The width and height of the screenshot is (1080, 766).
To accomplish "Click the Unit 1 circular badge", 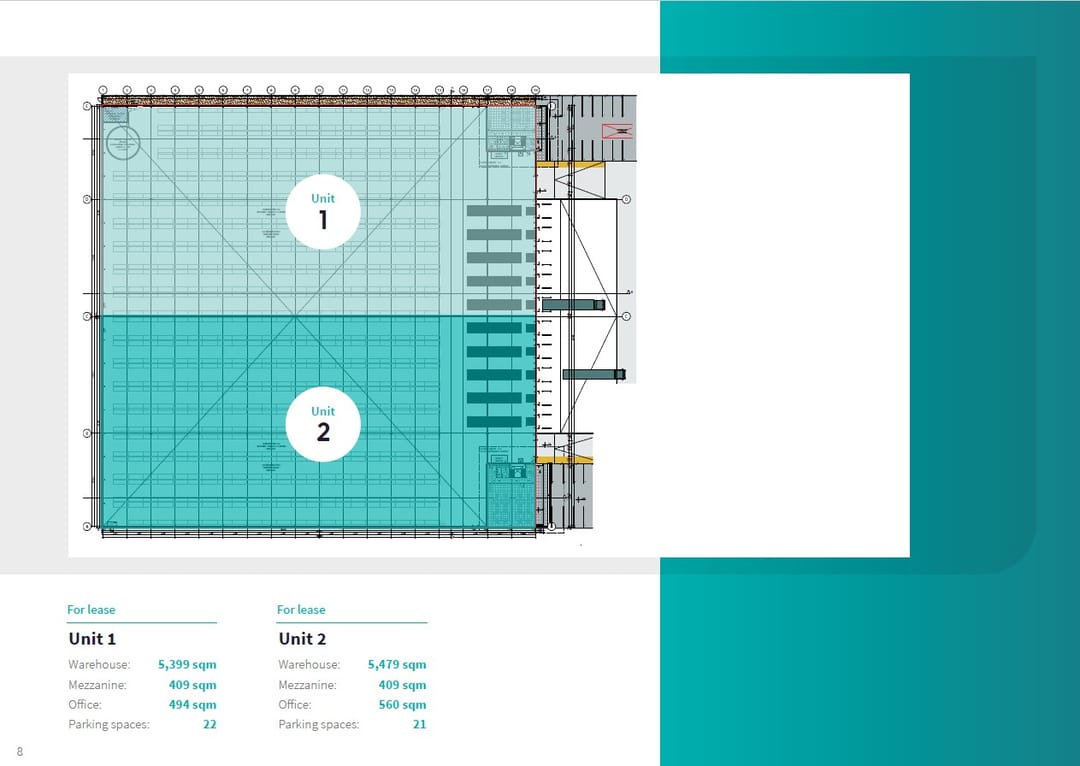I will coord(322,211).
